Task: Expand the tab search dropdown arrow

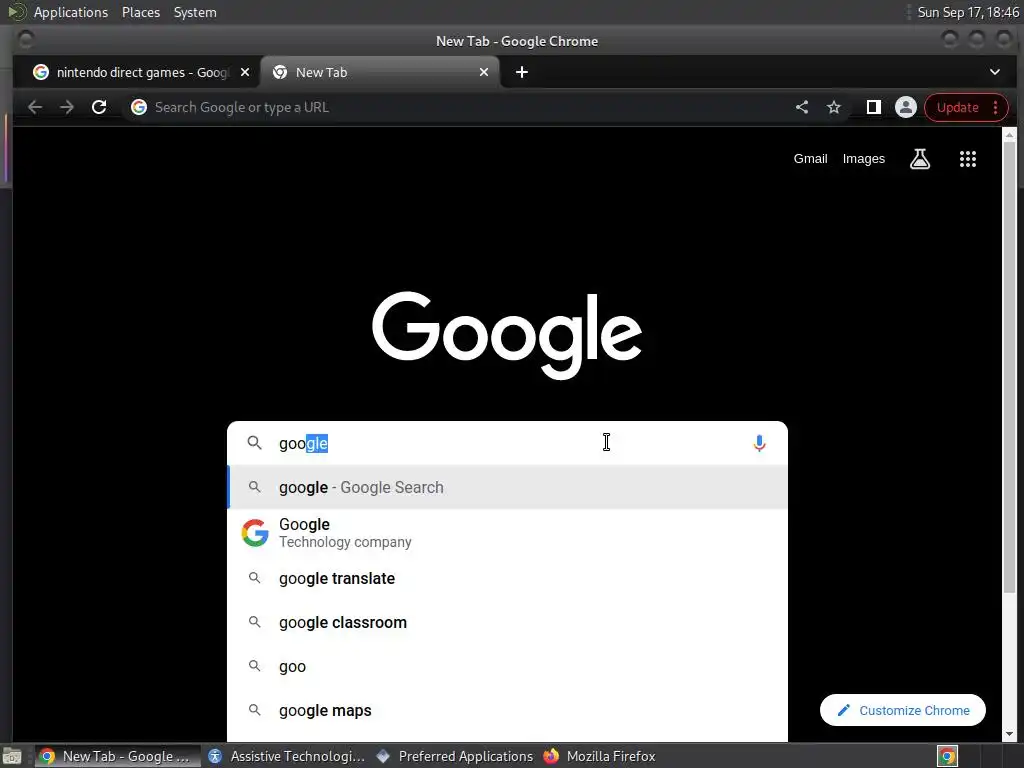Action: click(x=995, y=72)
